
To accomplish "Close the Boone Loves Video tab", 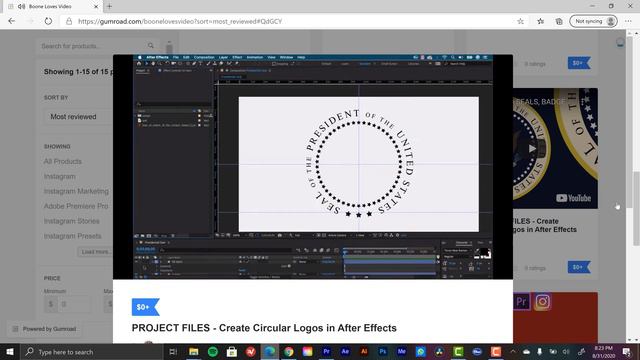I will tap(96, 7).
